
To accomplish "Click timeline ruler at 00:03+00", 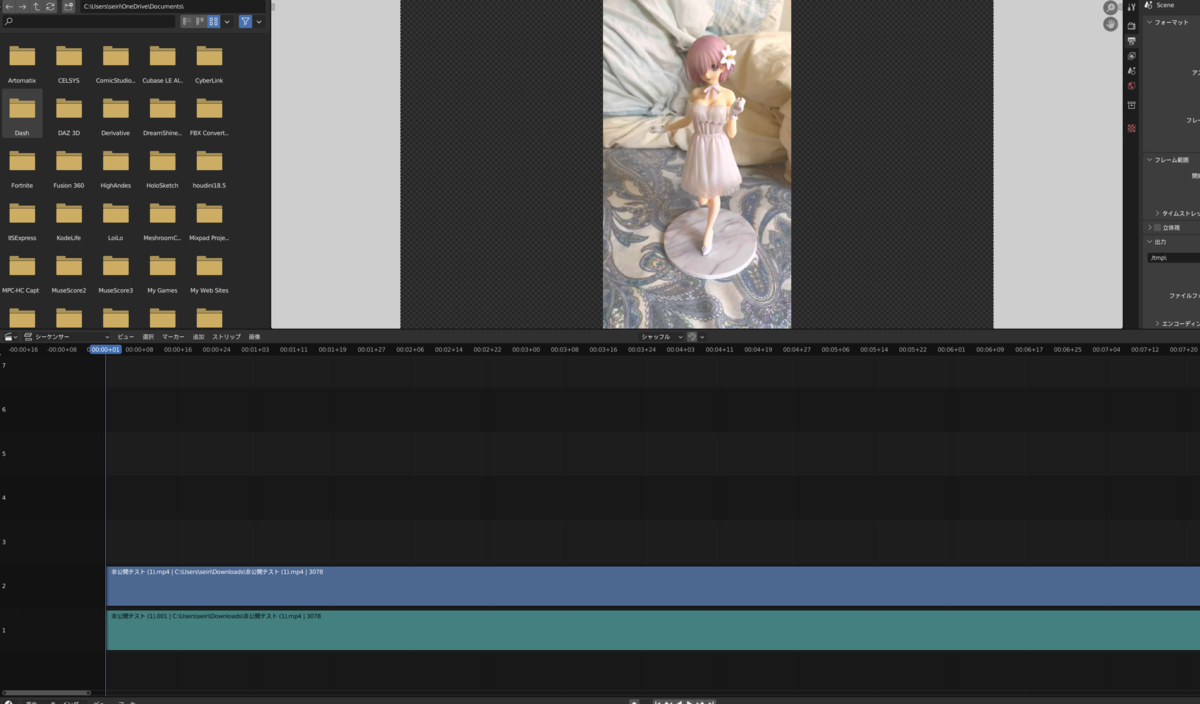I will (x=526, y=350).
